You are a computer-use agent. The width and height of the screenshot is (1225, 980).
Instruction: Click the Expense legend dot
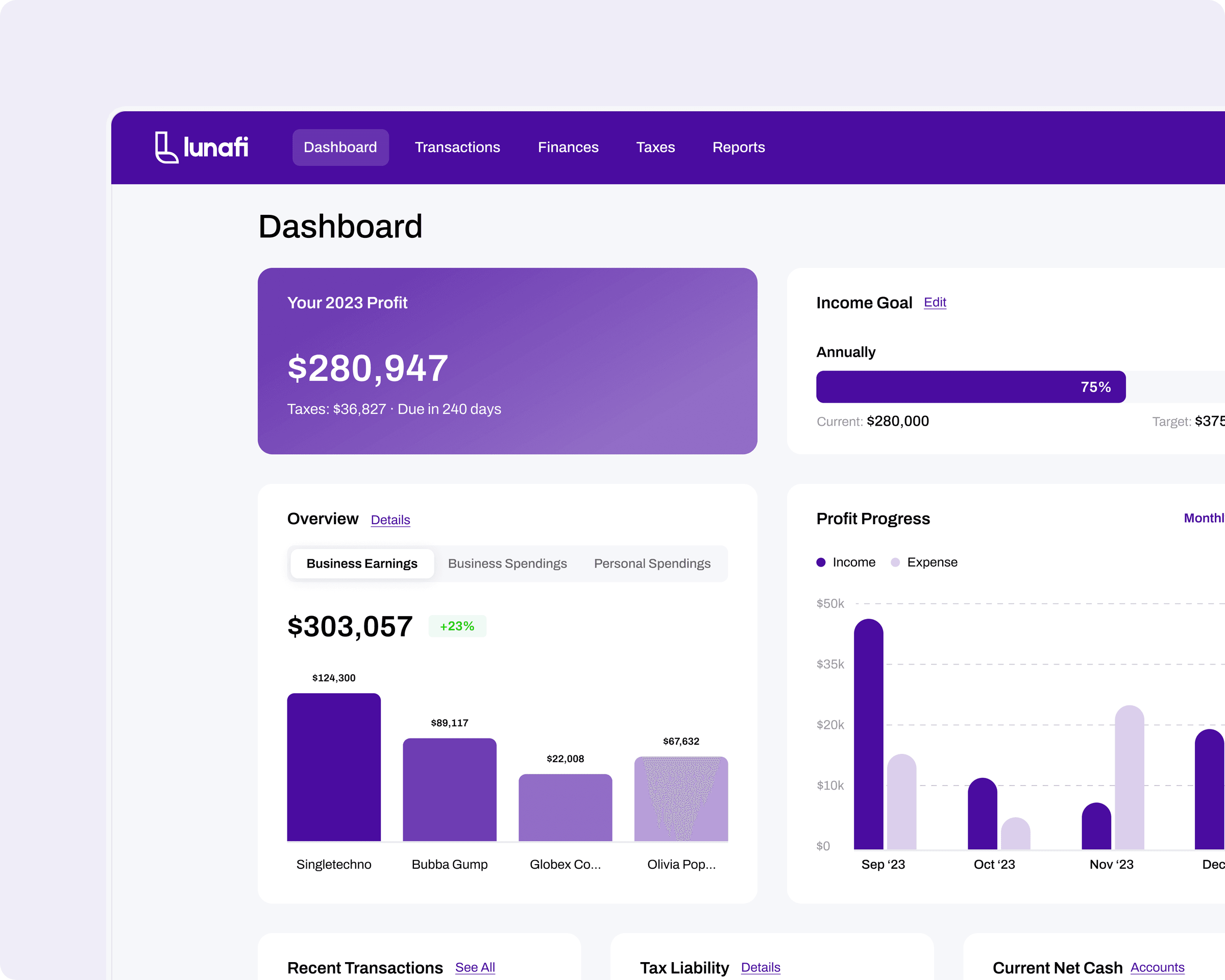point(895,562)
